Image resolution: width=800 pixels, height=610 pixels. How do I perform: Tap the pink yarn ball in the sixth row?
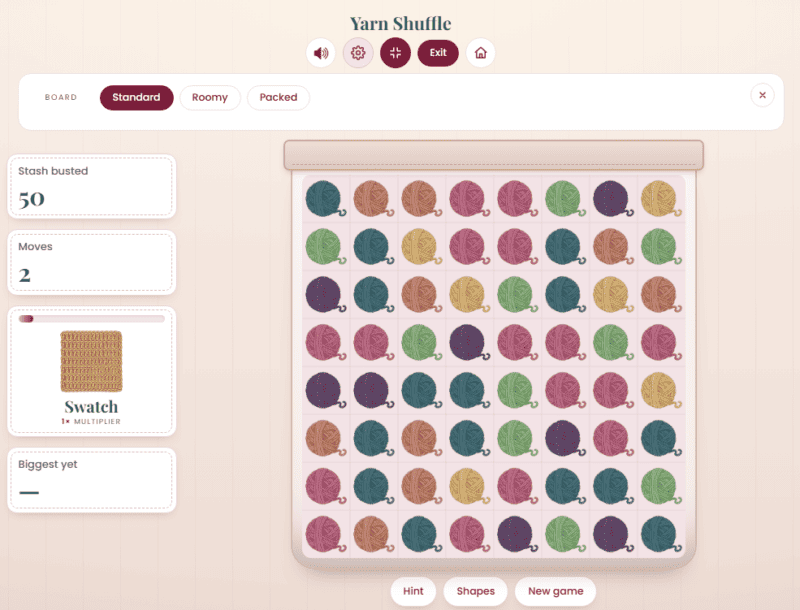tap(612, 439)
